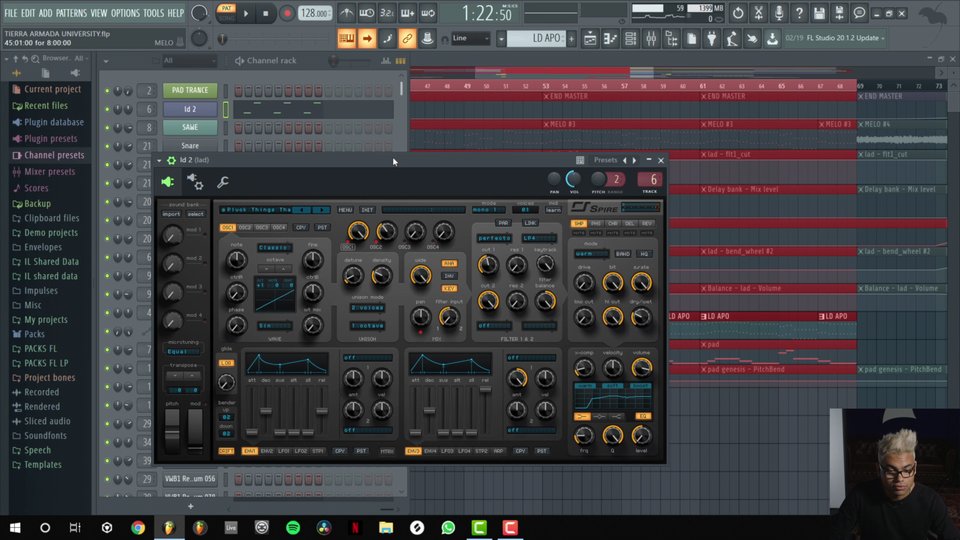The height and width of the screenshot is (540, 960).
Task: Open the Spire Classic oscillator mode dropdown
Action: tap(275, 247)
